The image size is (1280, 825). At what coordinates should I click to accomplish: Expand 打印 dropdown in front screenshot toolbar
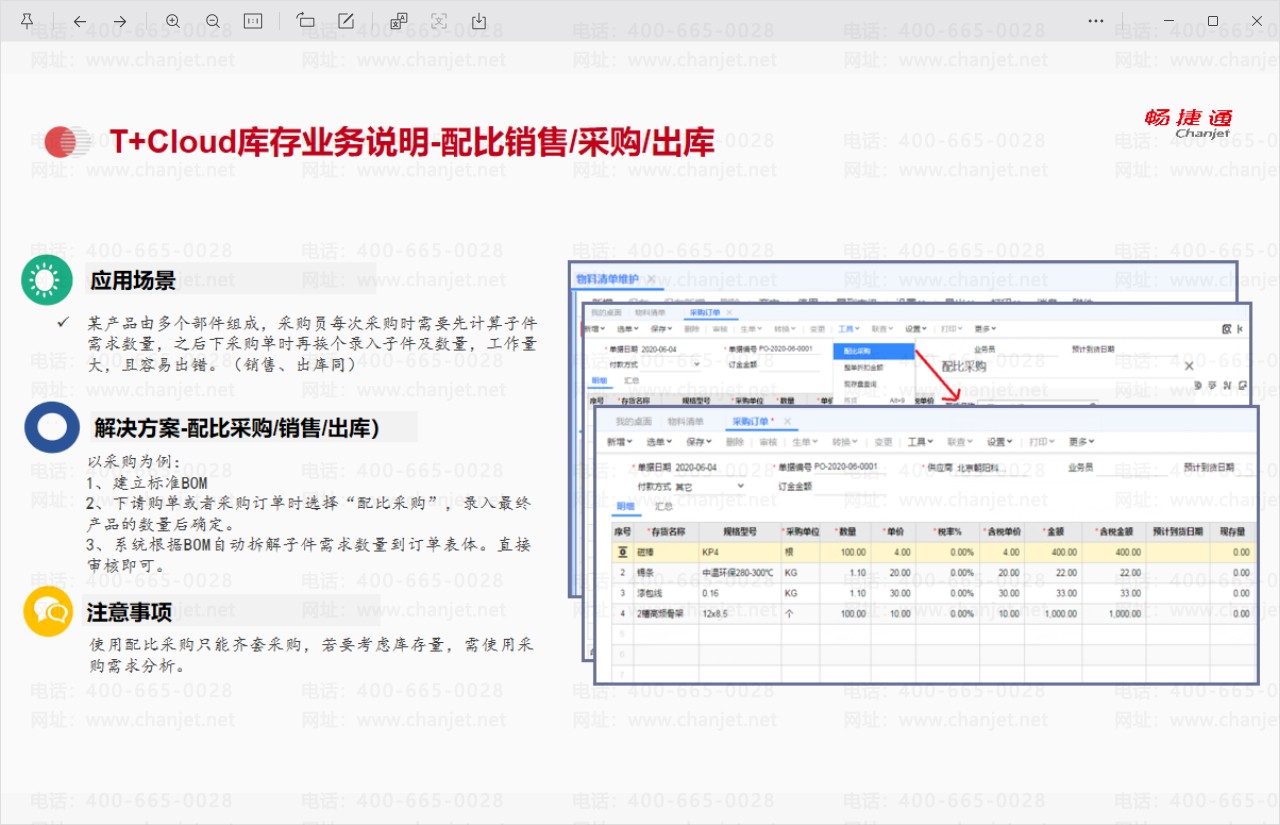point(1042,442)
